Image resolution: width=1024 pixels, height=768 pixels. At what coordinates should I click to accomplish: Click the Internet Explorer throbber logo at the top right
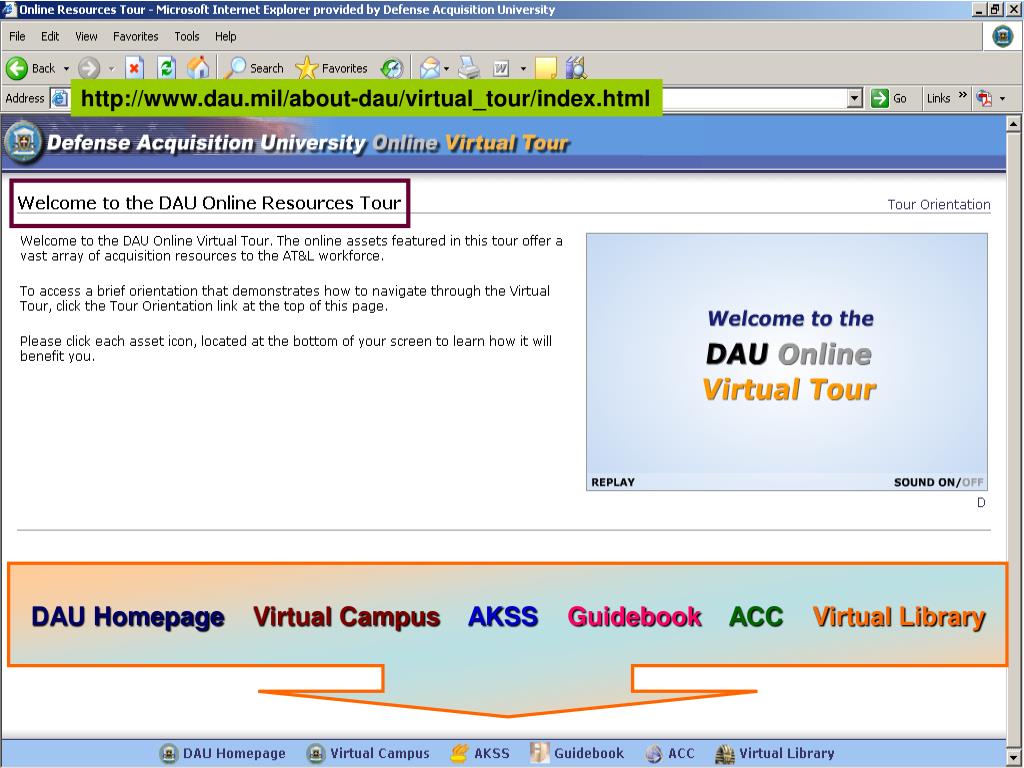(x=1002, y=36)
